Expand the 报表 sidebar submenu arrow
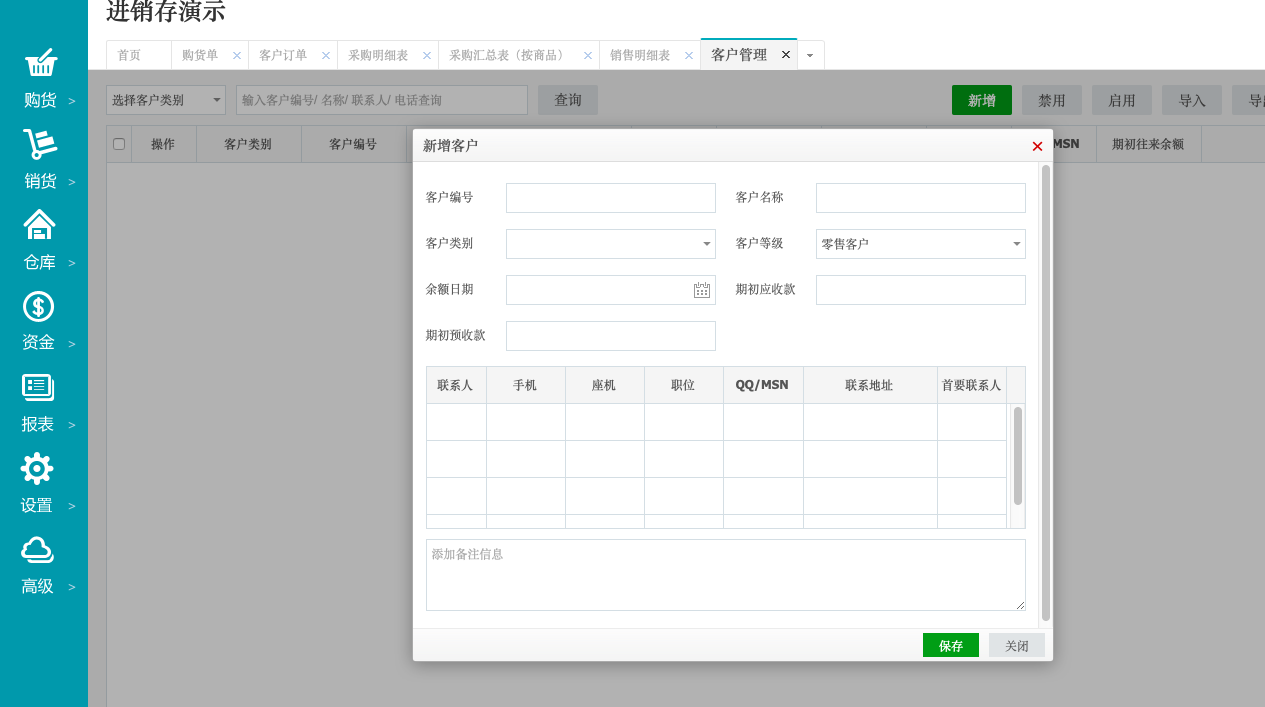The image size is (1265, 707). tap(72, 425)
